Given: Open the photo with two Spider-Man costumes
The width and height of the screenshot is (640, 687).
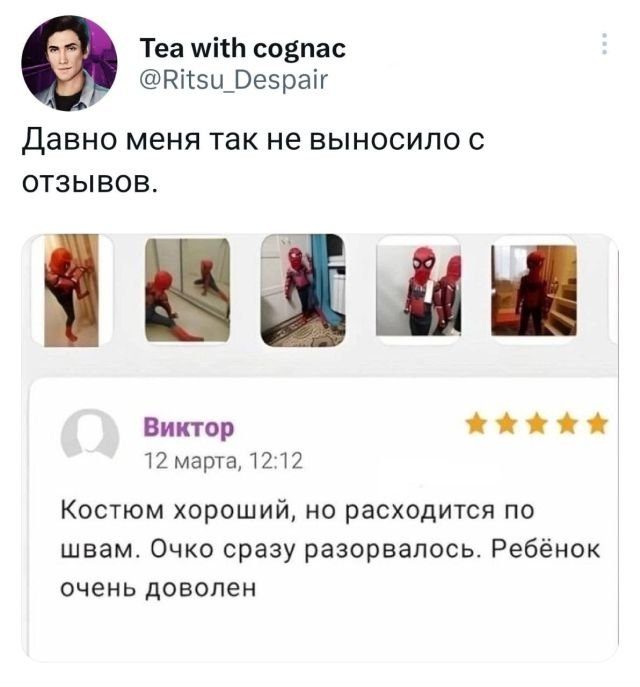Looking at the screenshot, I should coord(418,290).
